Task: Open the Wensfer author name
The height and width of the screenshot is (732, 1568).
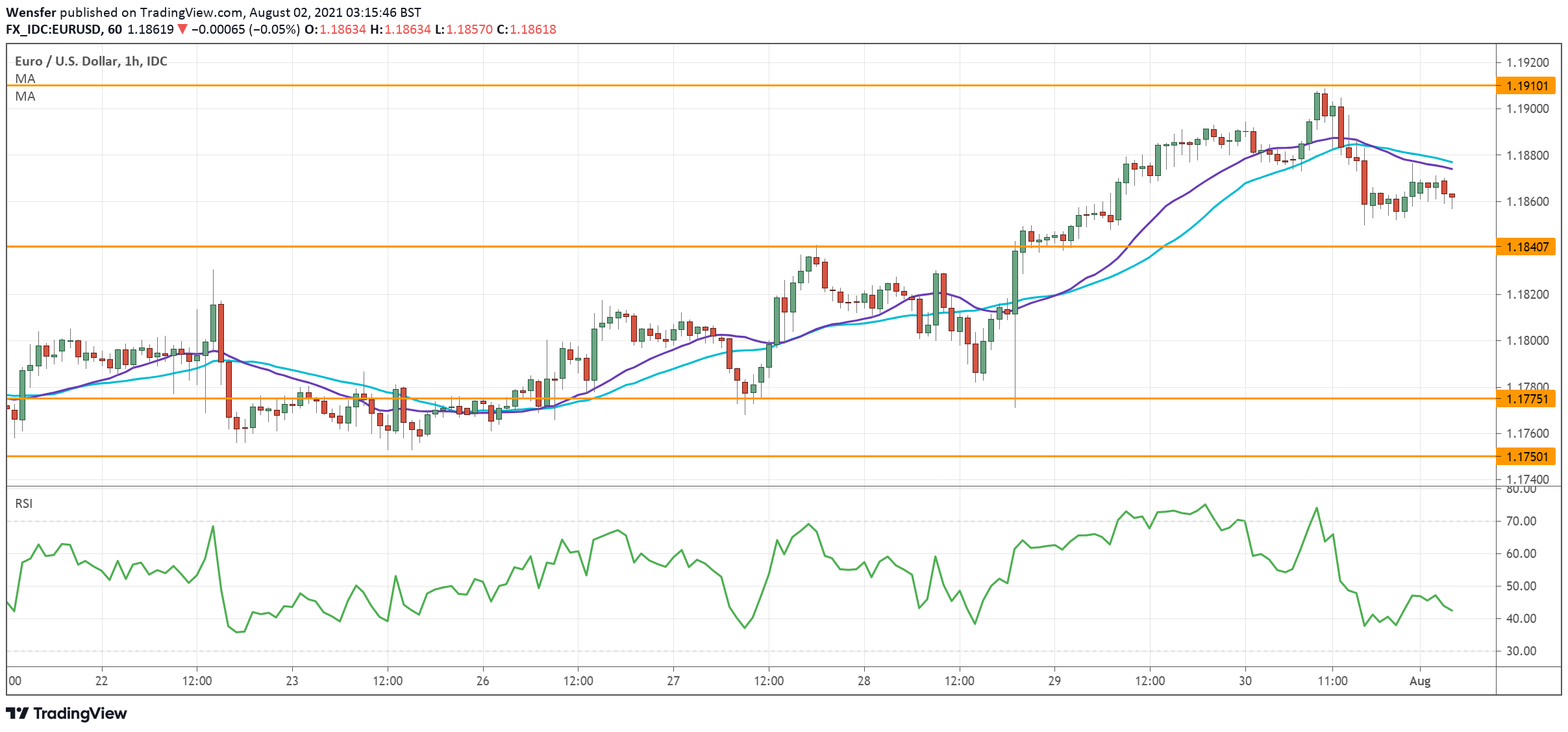Action: (31, 12)
